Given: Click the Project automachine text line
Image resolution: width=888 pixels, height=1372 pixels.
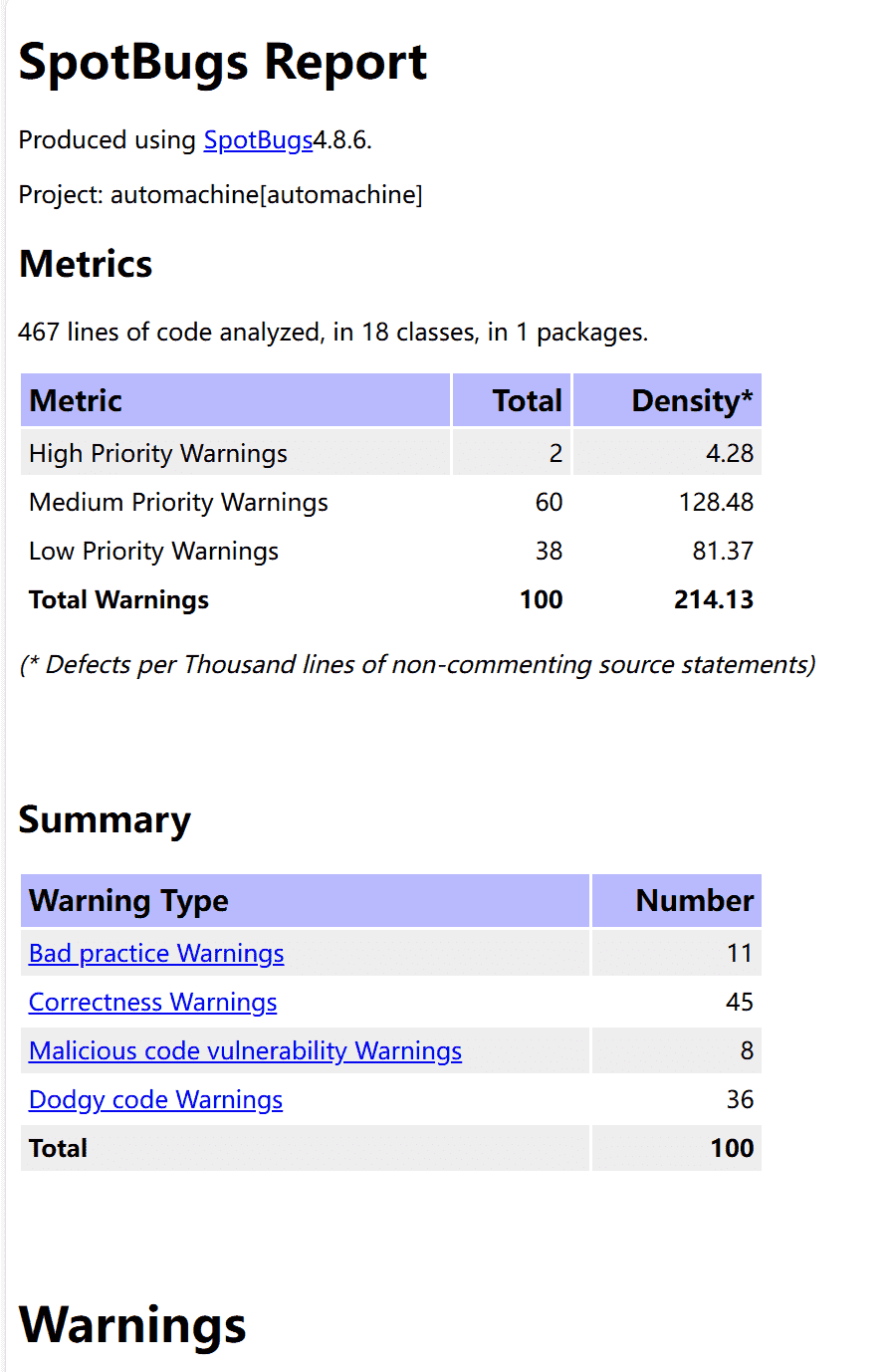Looking at the screenshot, I should [220, 195].
